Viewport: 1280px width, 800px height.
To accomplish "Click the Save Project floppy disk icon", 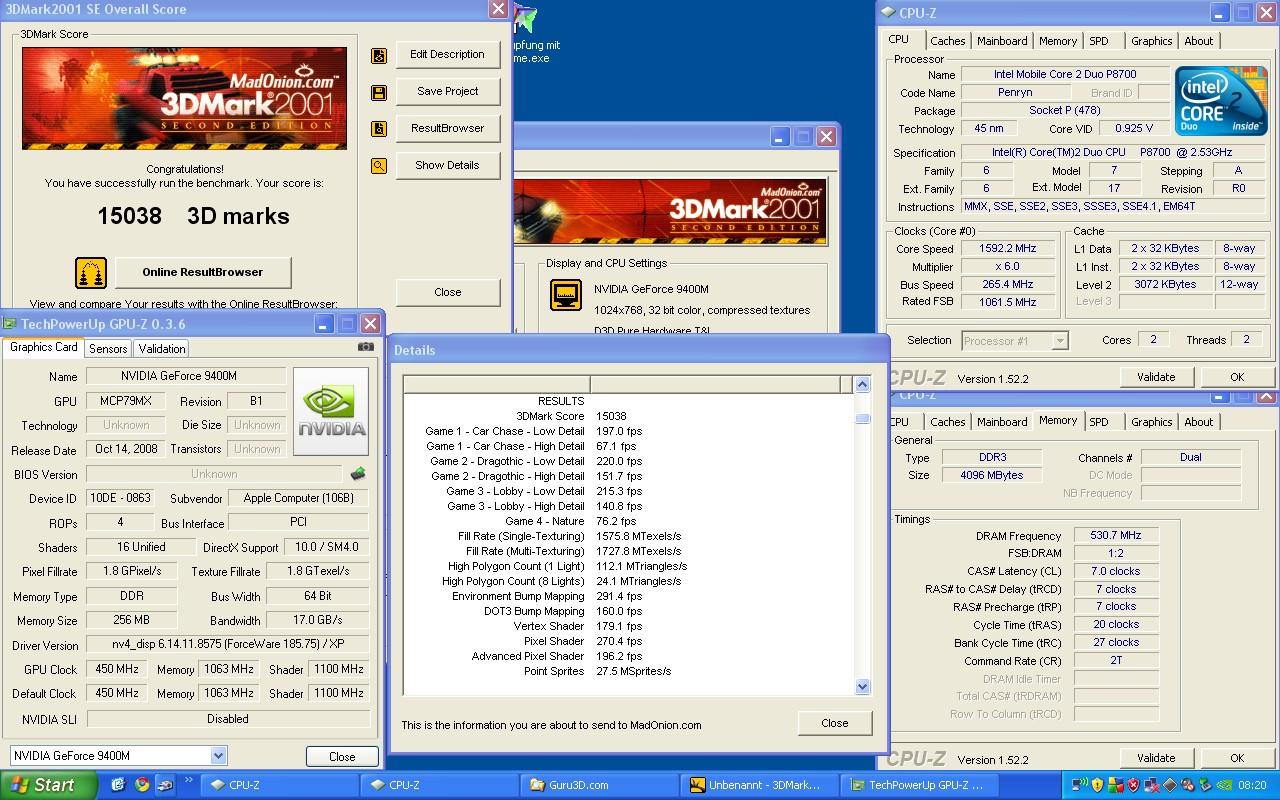I will pos(378,93).
